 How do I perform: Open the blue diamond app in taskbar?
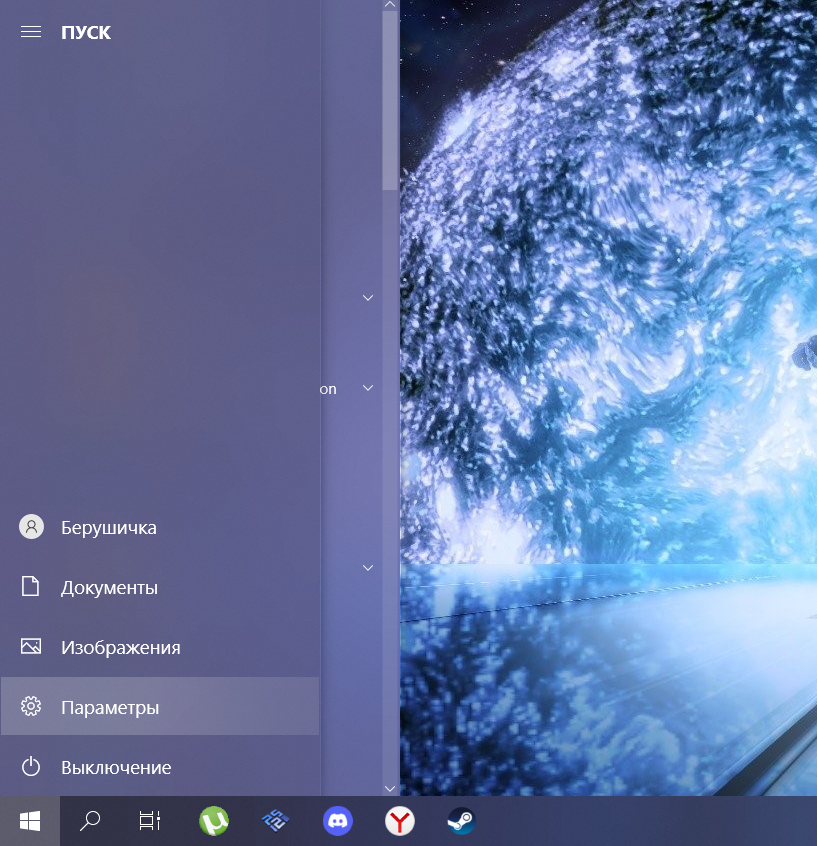click(276, 821)
